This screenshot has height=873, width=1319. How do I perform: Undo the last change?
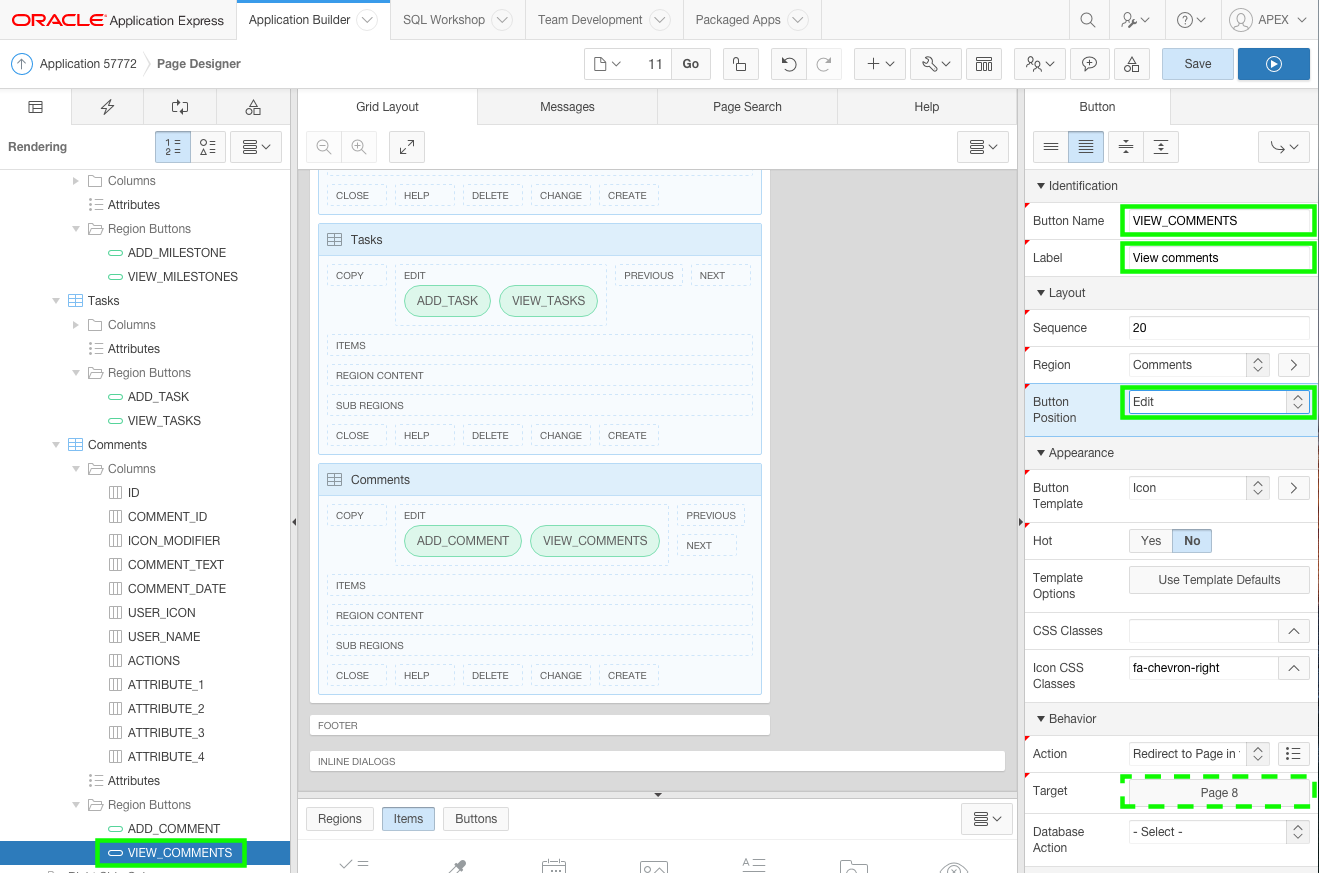tap(789, 64)
